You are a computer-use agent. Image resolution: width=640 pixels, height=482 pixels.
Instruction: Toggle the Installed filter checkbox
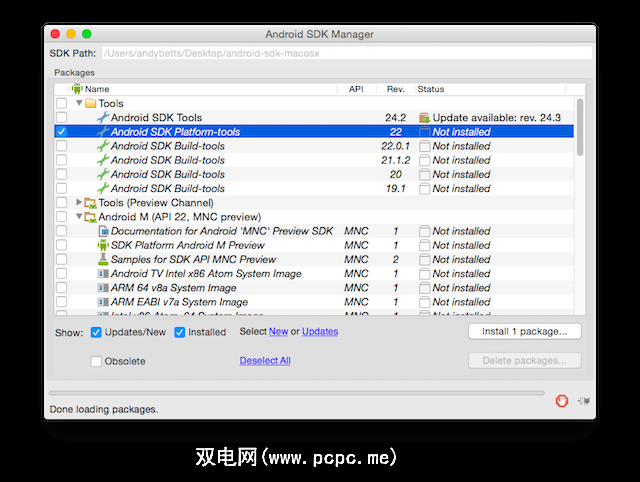[180, 332]
